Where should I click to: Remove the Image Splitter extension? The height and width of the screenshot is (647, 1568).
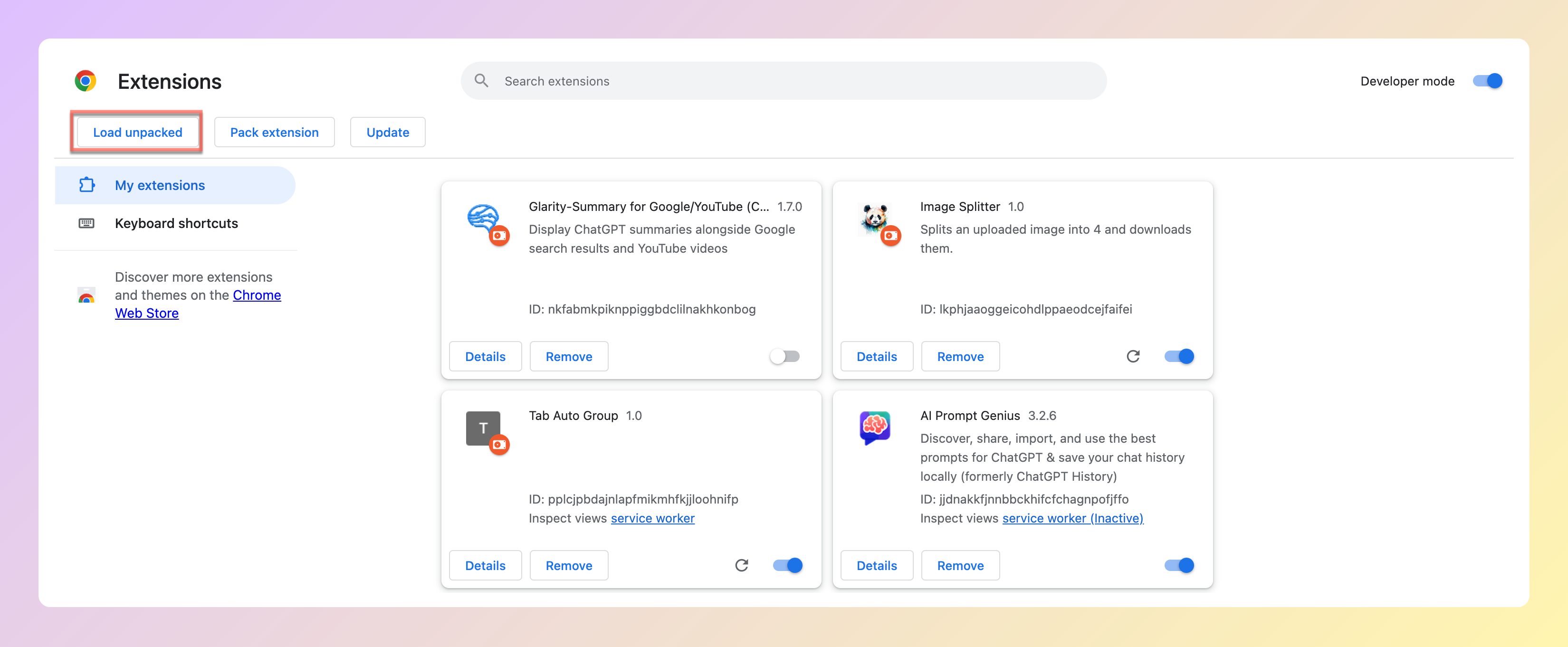960,357
